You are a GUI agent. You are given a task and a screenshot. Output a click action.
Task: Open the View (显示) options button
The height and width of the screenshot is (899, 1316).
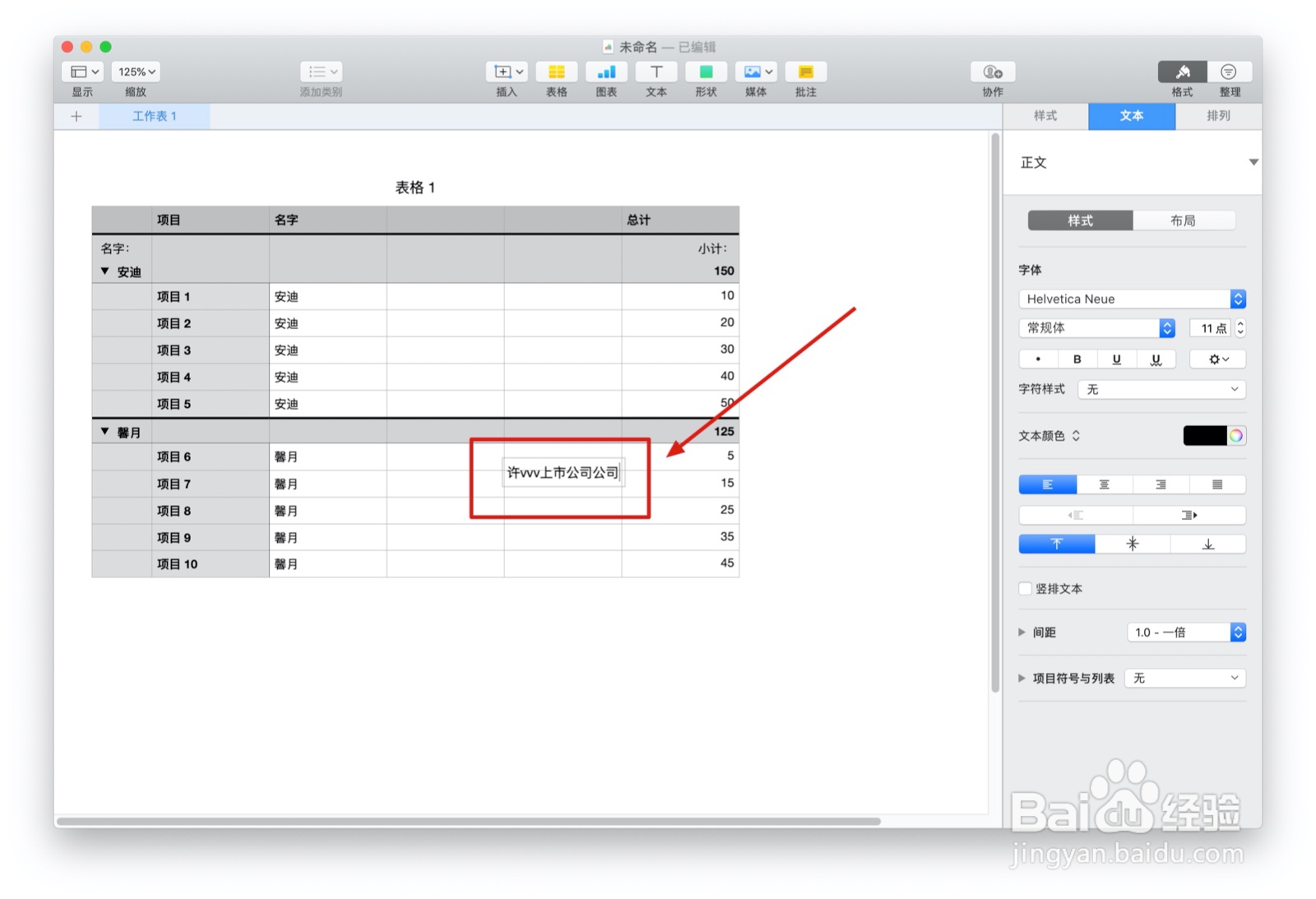82,72
